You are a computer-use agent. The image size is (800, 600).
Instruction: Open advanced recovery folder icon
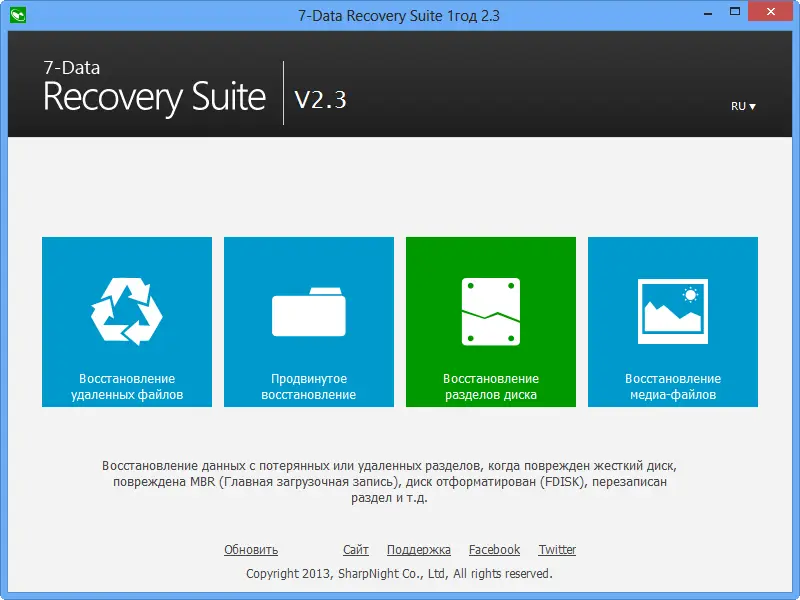309,312
